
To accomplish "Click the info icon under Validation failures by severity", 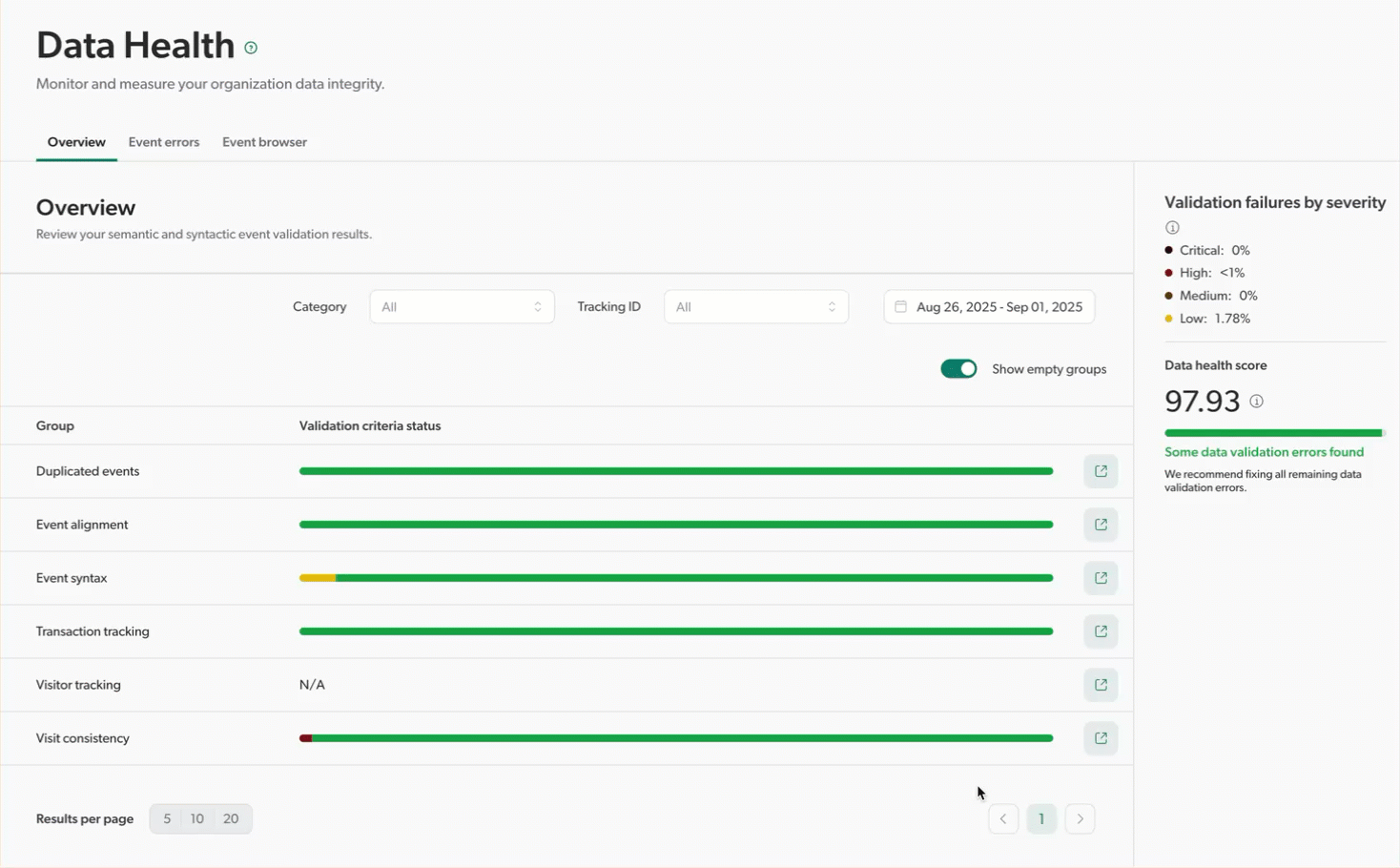I will pos(1172,227).
